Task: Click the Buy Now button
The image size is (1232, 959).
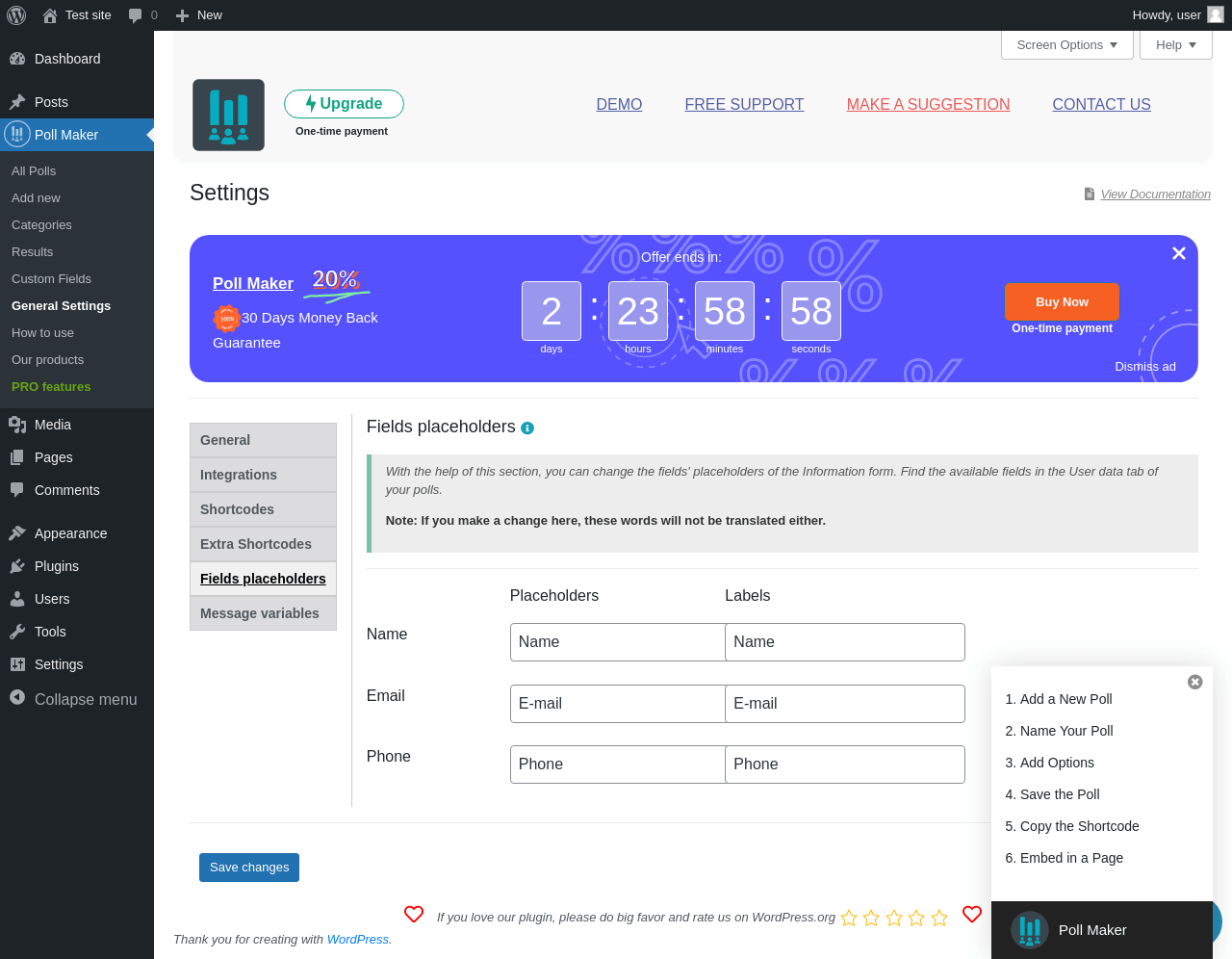Action: (x=1062, y=301)
